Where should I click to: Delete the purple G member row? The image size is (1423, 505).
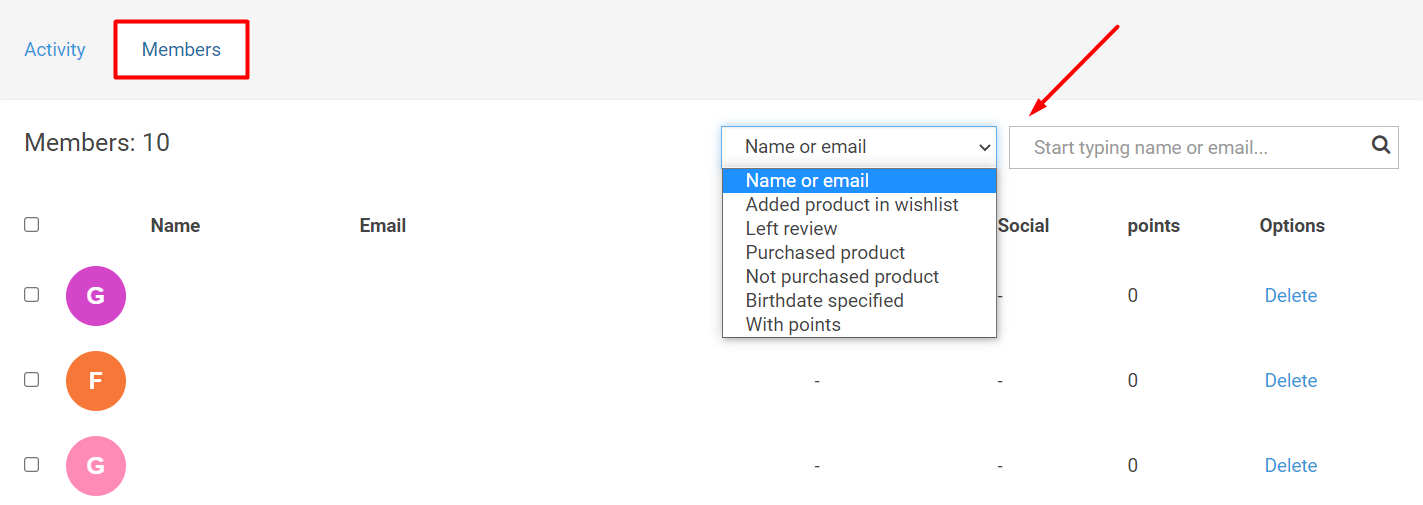(1291, 296)
